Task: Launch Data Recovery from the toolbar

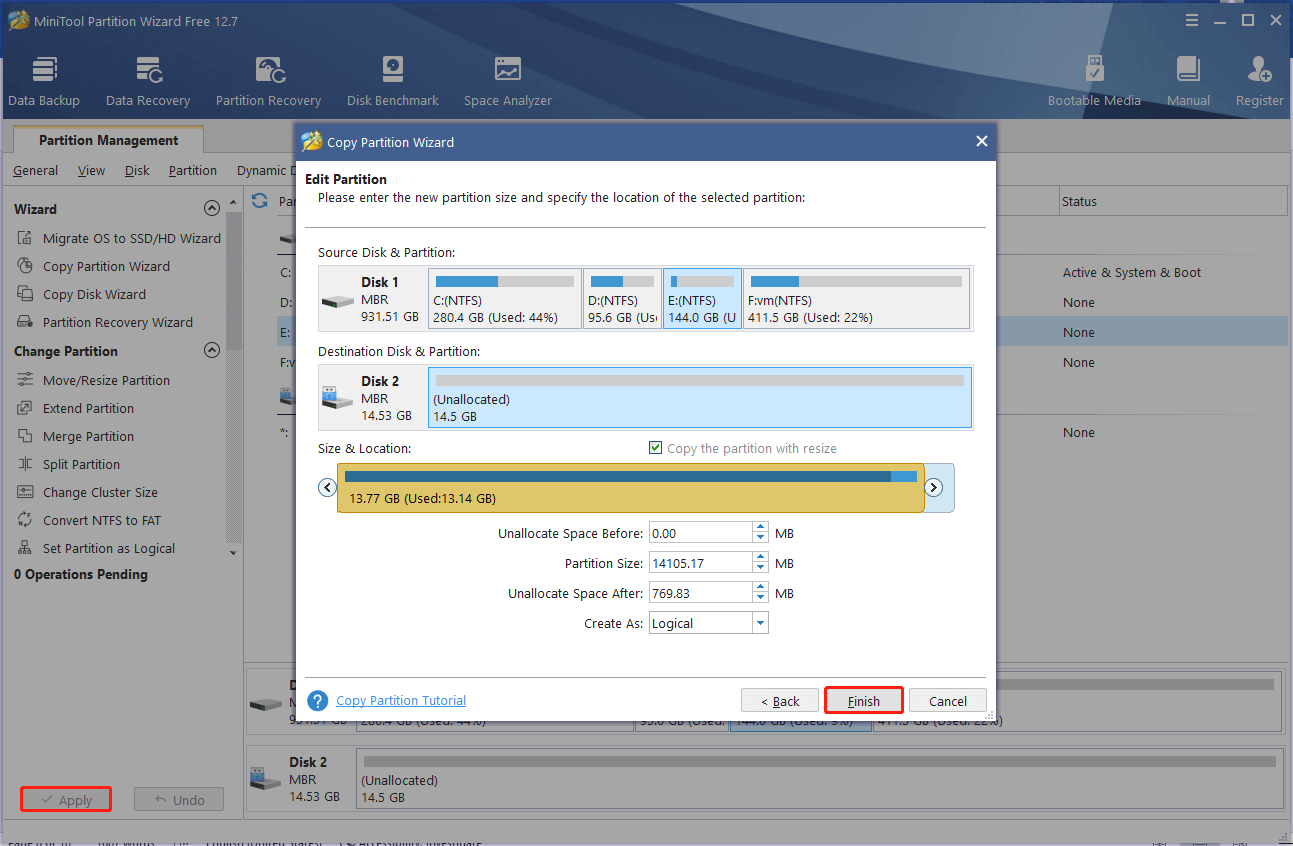Action: [x=148, y=82]
